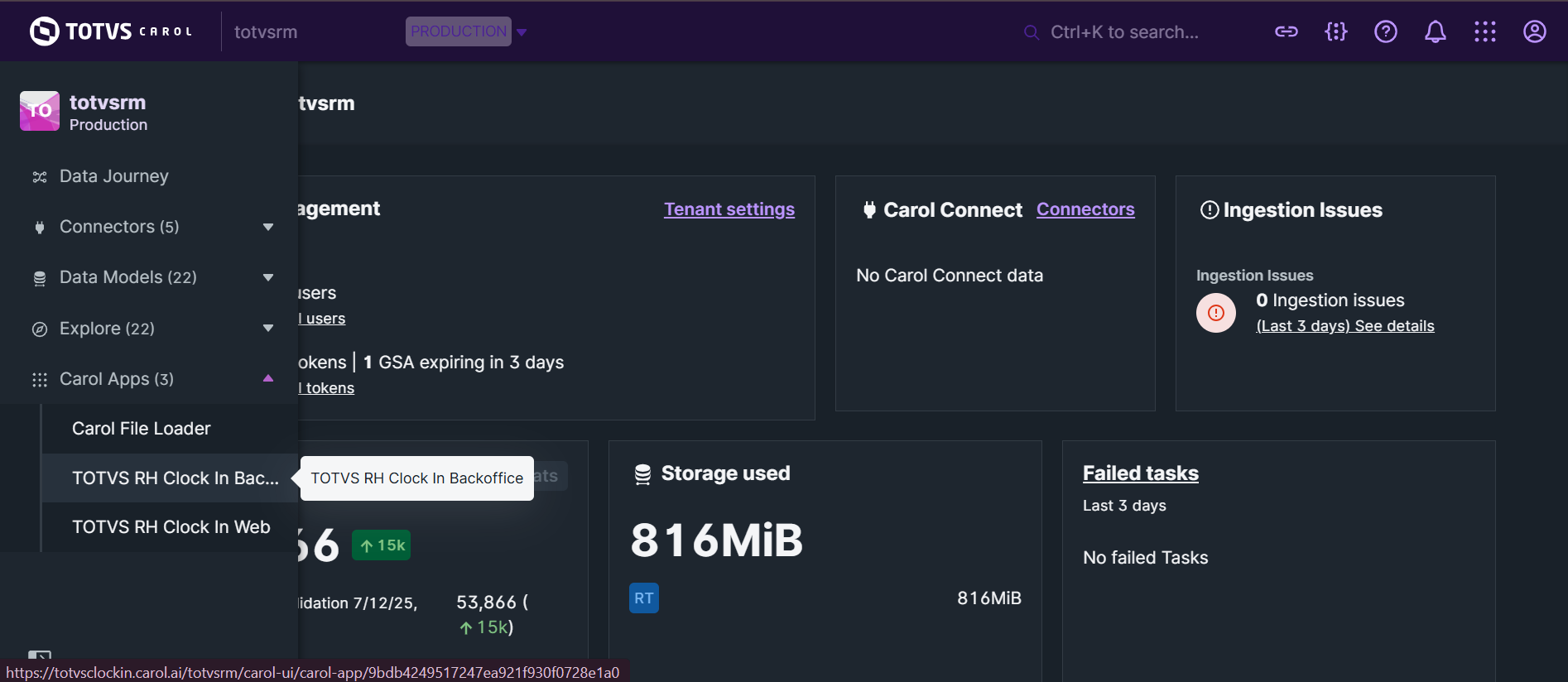Screen dimensions: 1568x682
Task: Open the user account profile icon
Action: click(1534, 31)
